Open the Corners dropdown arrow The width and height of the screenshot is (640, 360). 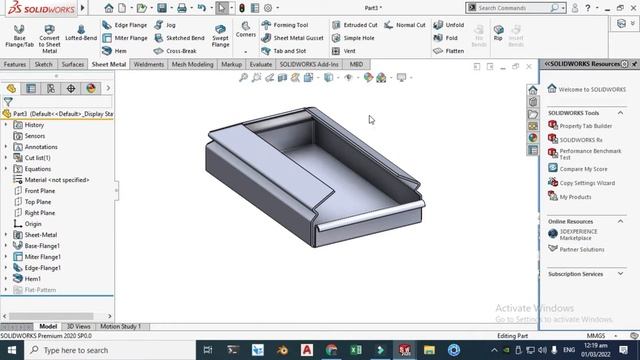tap(246, 52)
